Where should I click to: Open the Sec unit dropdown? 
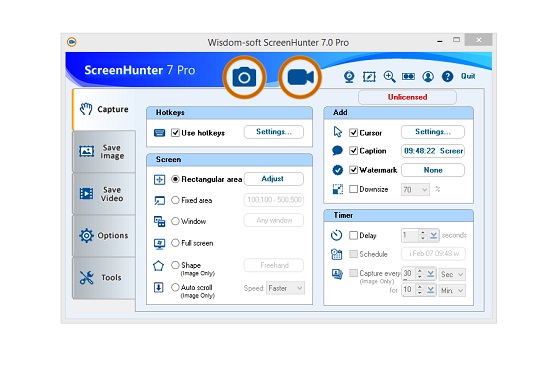tap(452, 274)
